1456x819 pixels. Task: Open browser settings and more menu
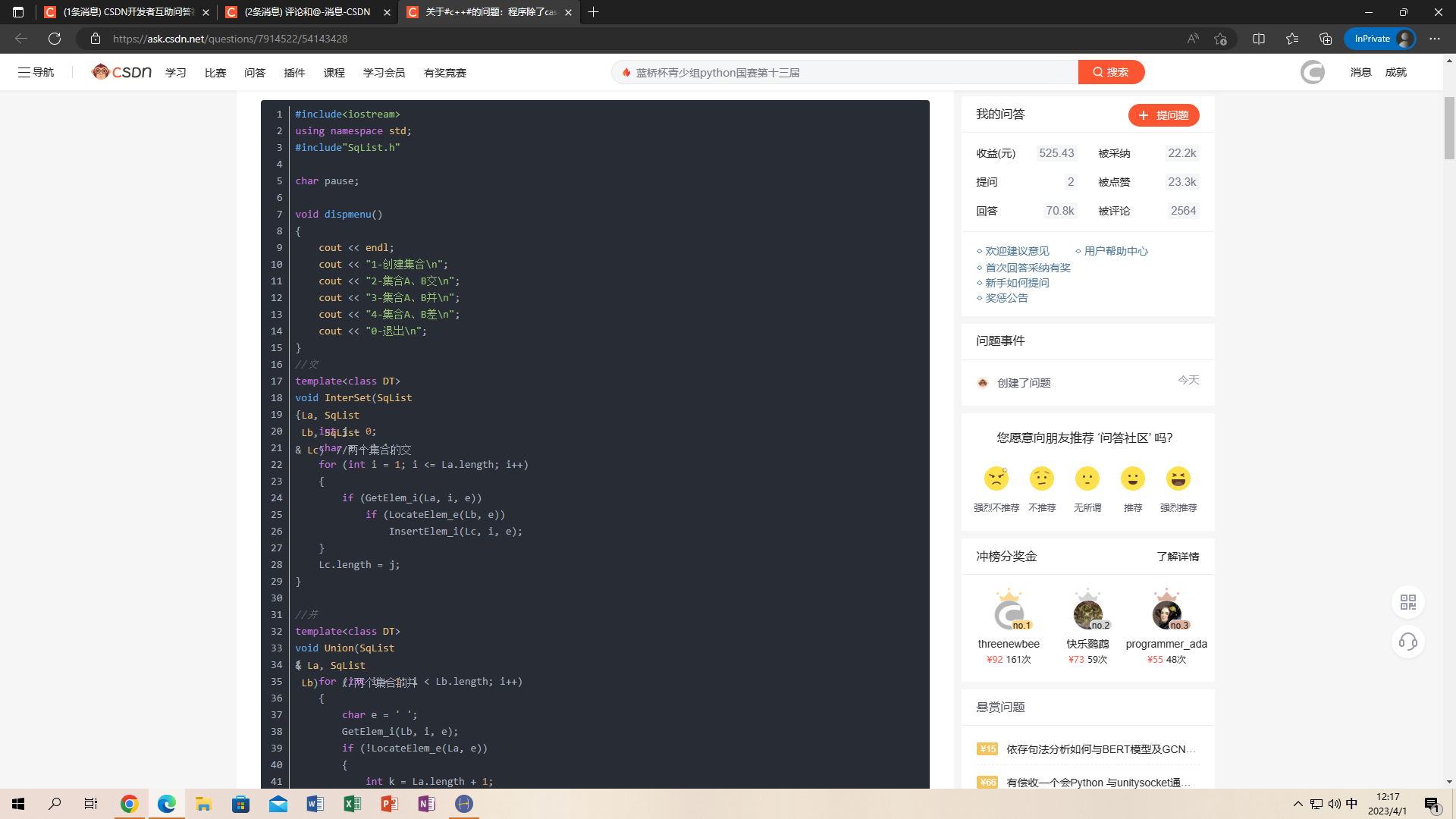coord(1435,39)
